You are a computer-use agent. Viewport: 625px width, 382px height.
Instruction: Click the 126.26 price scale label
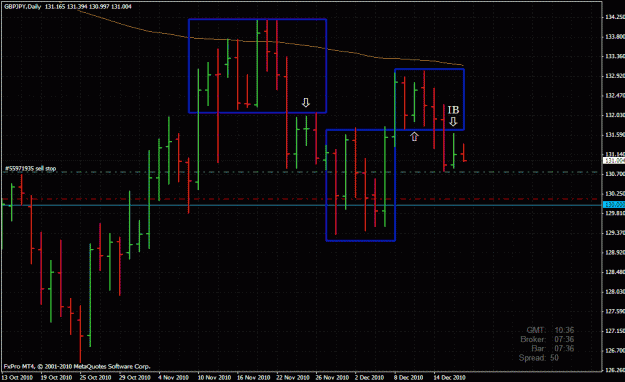click(615, 370)
